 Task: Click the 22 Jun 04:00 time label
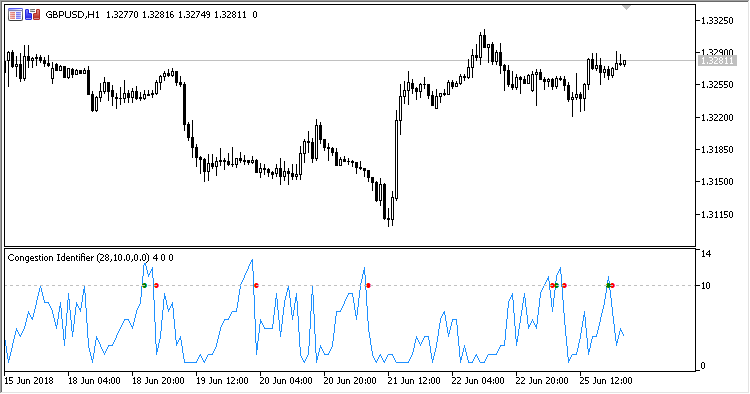coord(478,381)
